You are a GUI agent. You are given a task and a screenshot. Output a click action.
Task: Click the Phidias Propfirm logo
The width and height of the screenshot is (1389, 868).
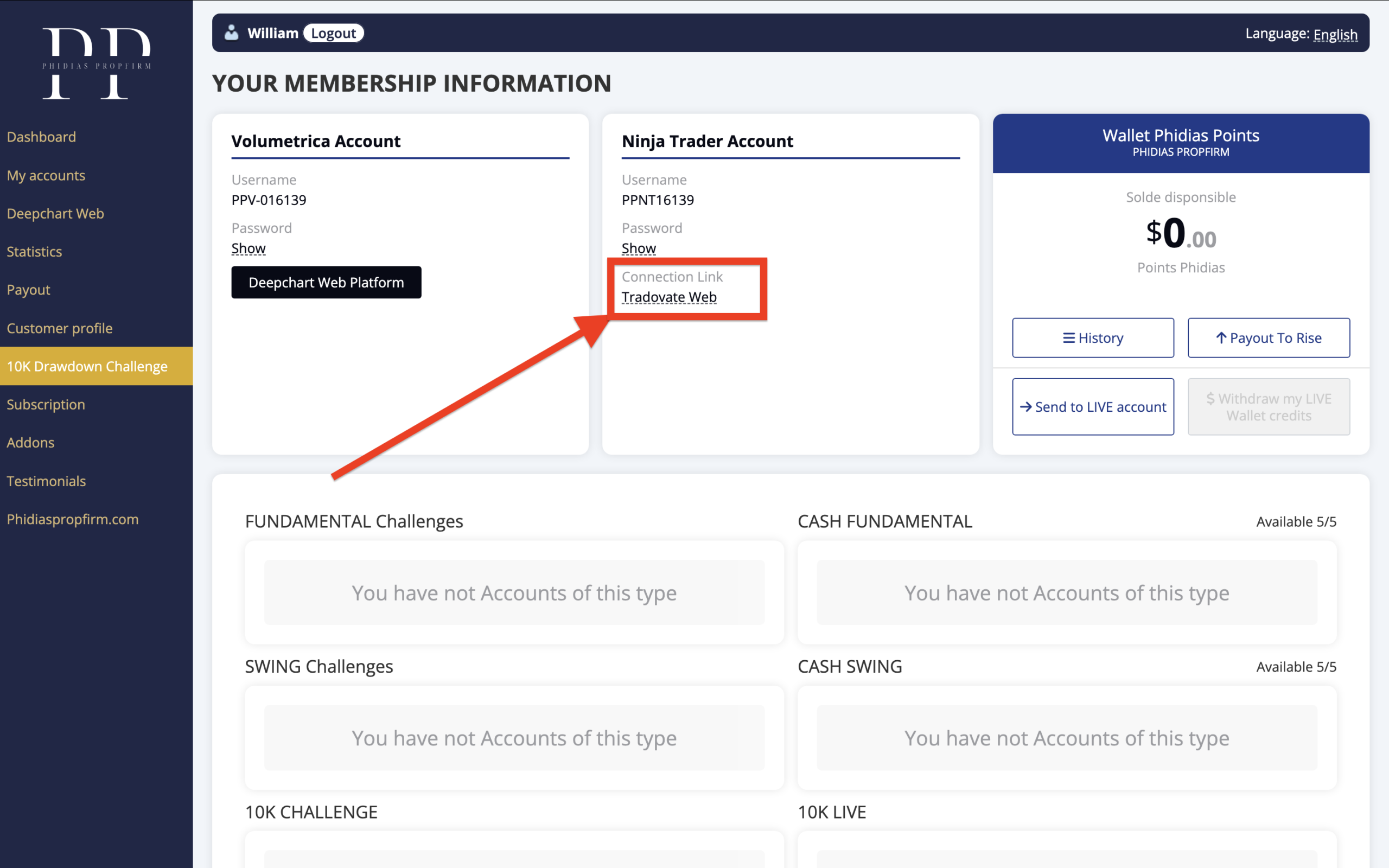97,63
